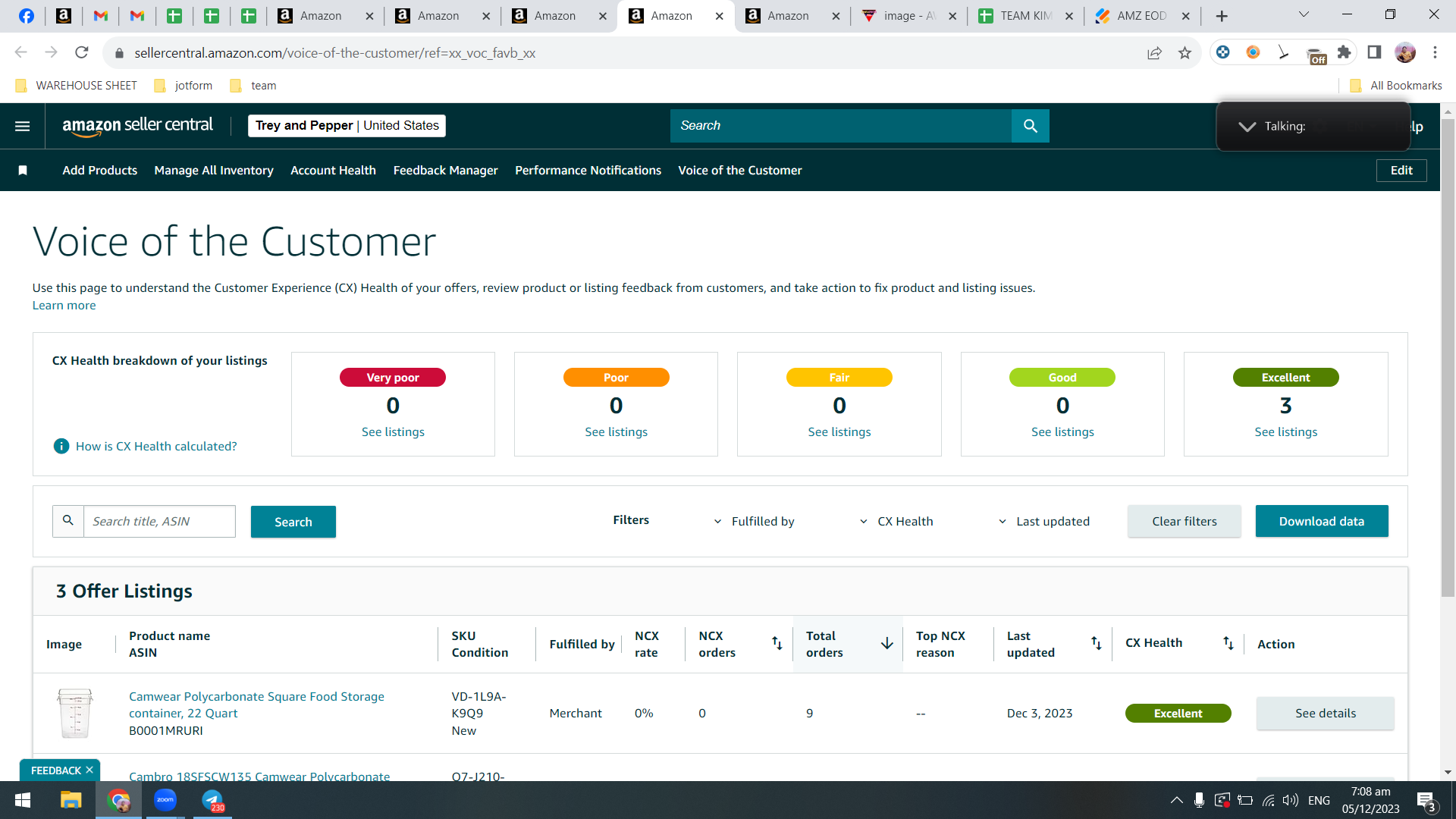Reload the page with browser refresh icon
The image size is (1456, 819).
pyautogui.click(x=82, y=52)
